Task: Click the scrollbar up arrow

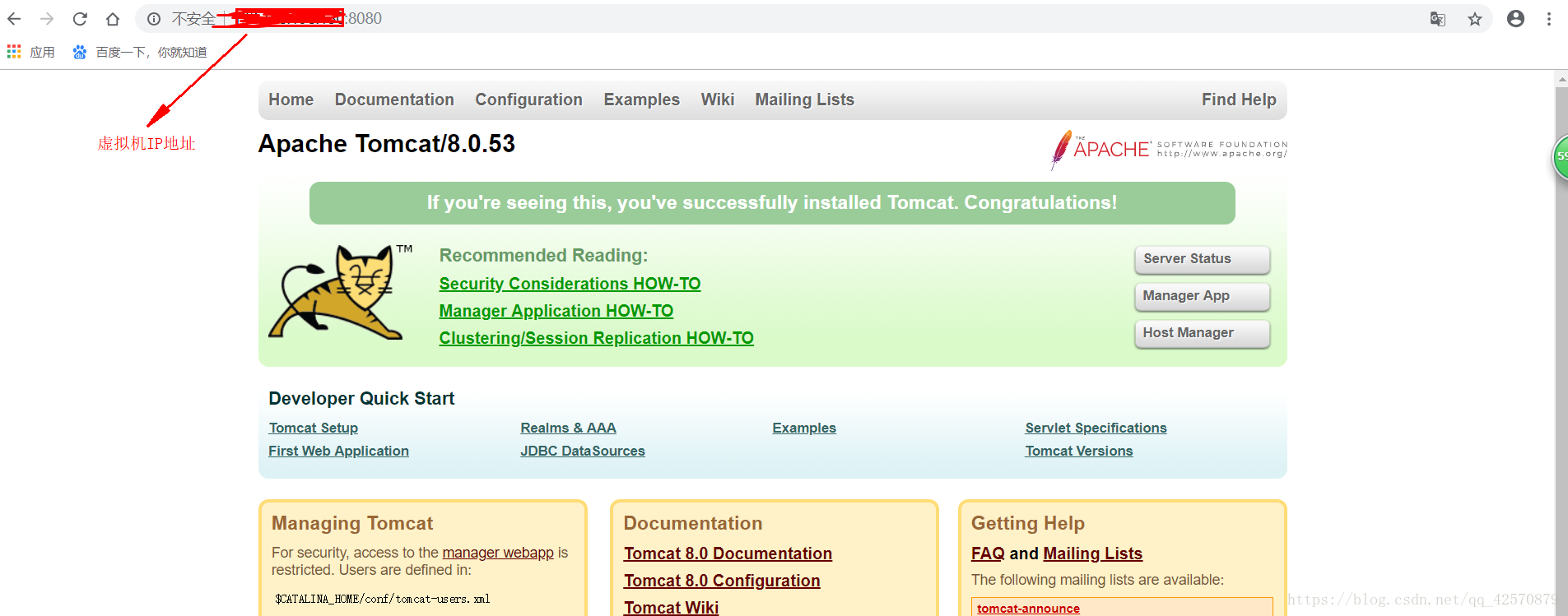Action: [1561, 80]
